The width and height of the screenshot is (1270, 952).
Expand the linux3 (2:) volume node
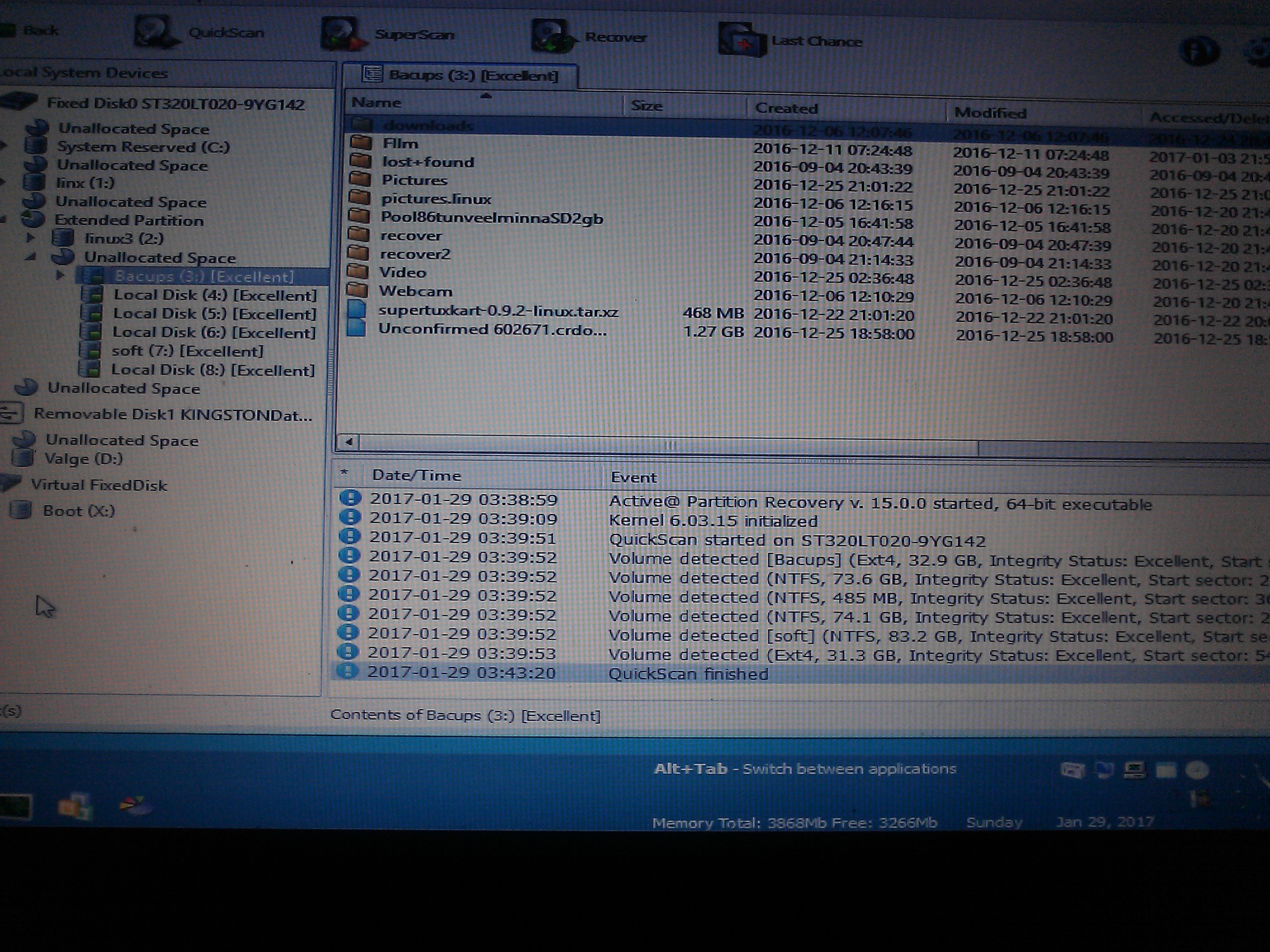(31, 238)
